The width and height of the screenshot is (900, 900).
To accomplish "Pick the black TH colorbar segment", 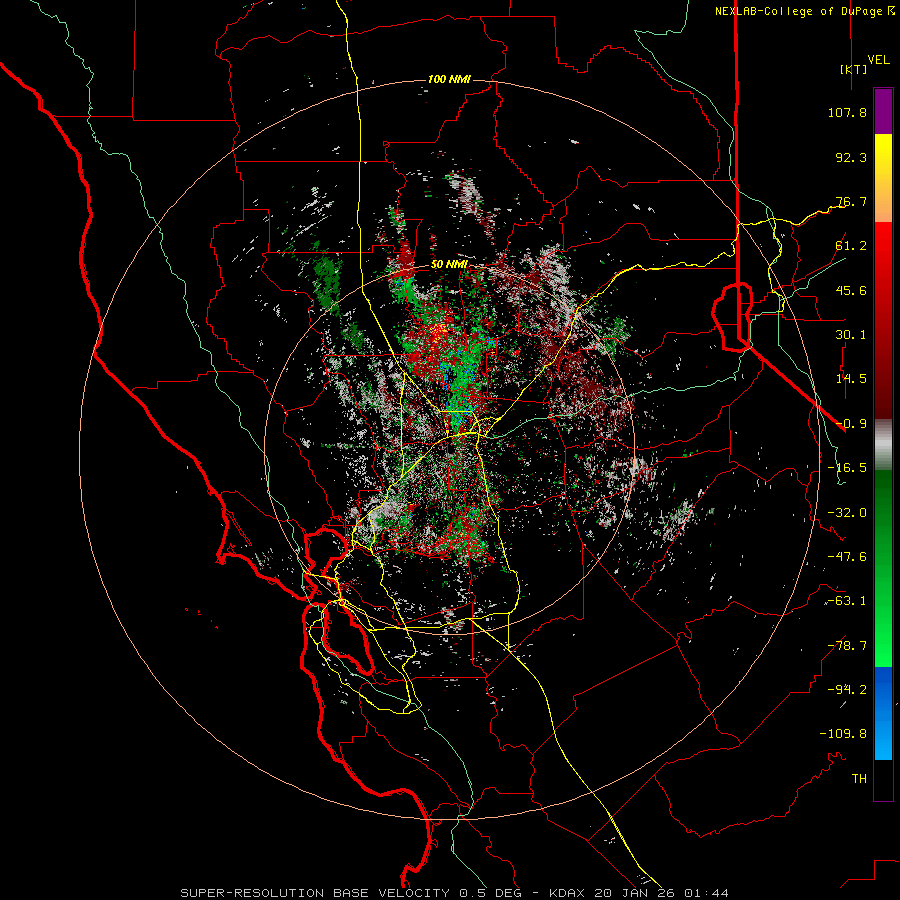I will (x=883, y=779).
